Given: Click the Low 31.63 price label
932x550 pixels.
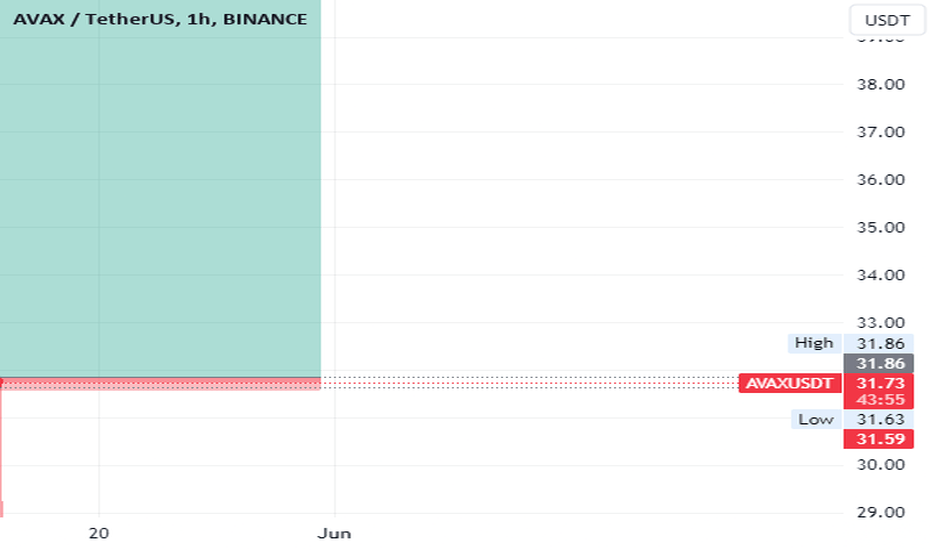Looking at the screenshot, I should tap(852, 419).
